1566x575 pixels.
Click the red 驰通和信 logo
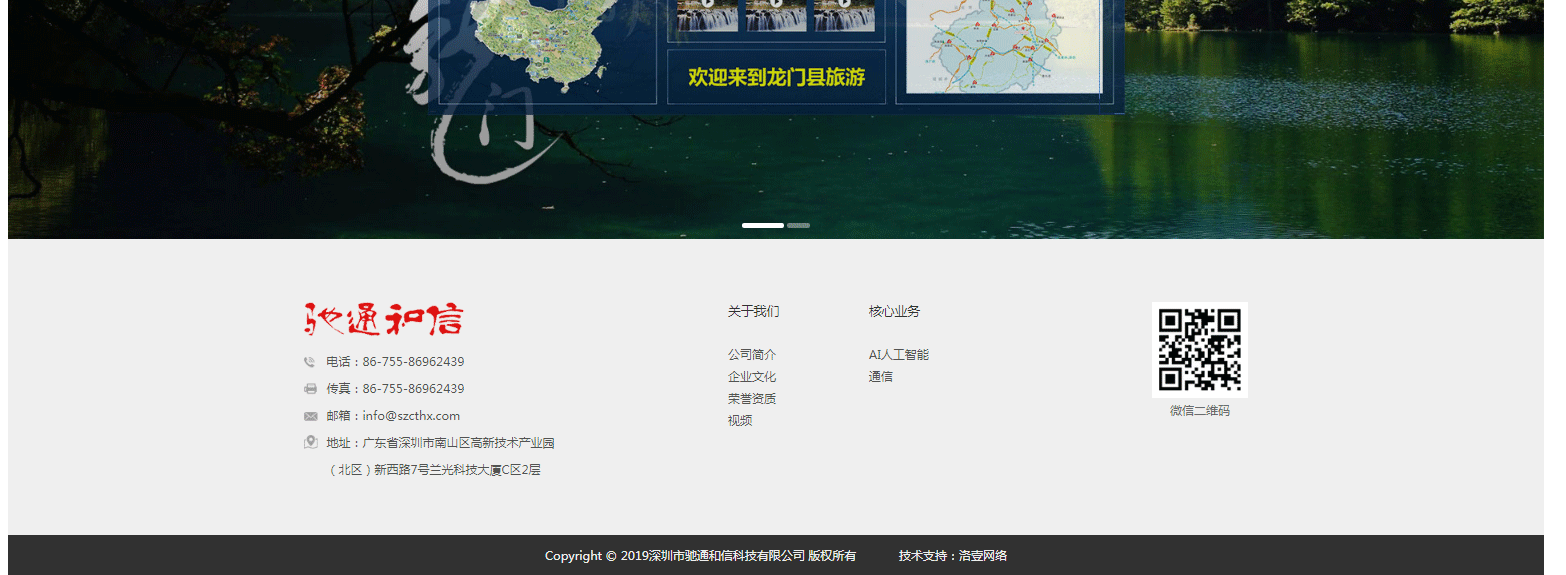(x=384, y=319)
